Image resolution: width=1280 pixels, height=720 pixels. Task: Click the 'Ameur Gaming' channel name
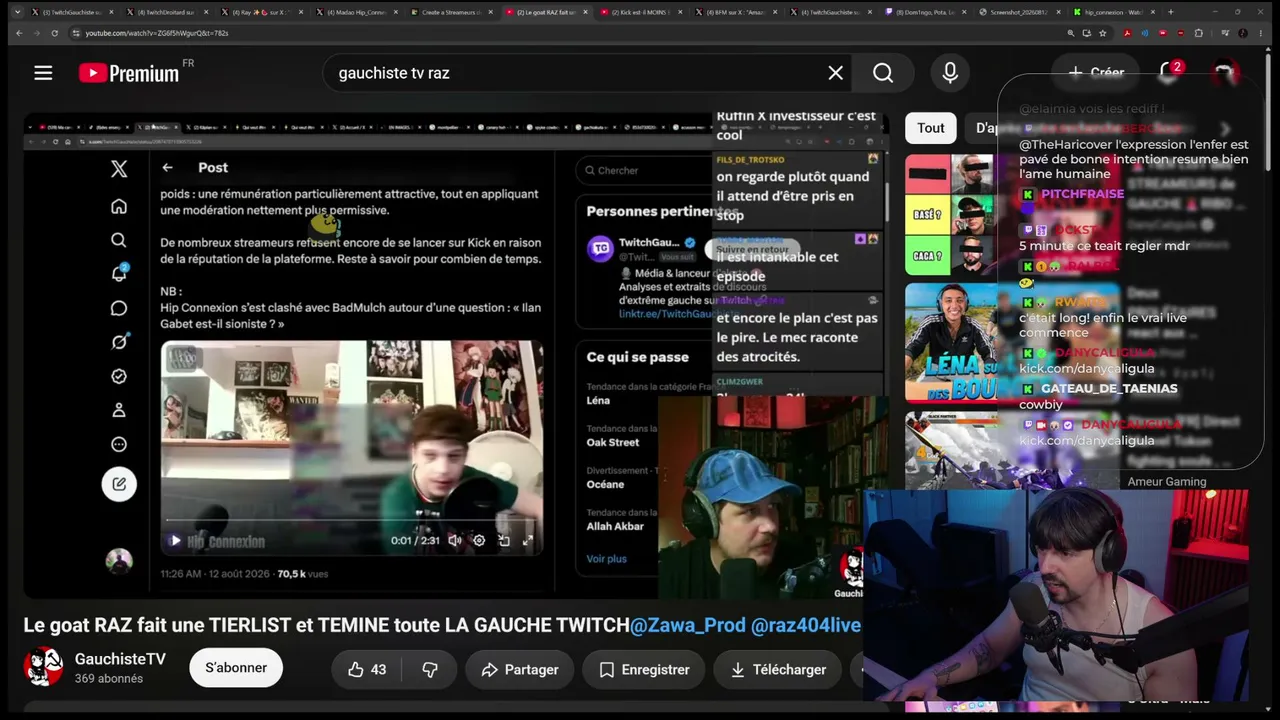[x=1167, y=481]
